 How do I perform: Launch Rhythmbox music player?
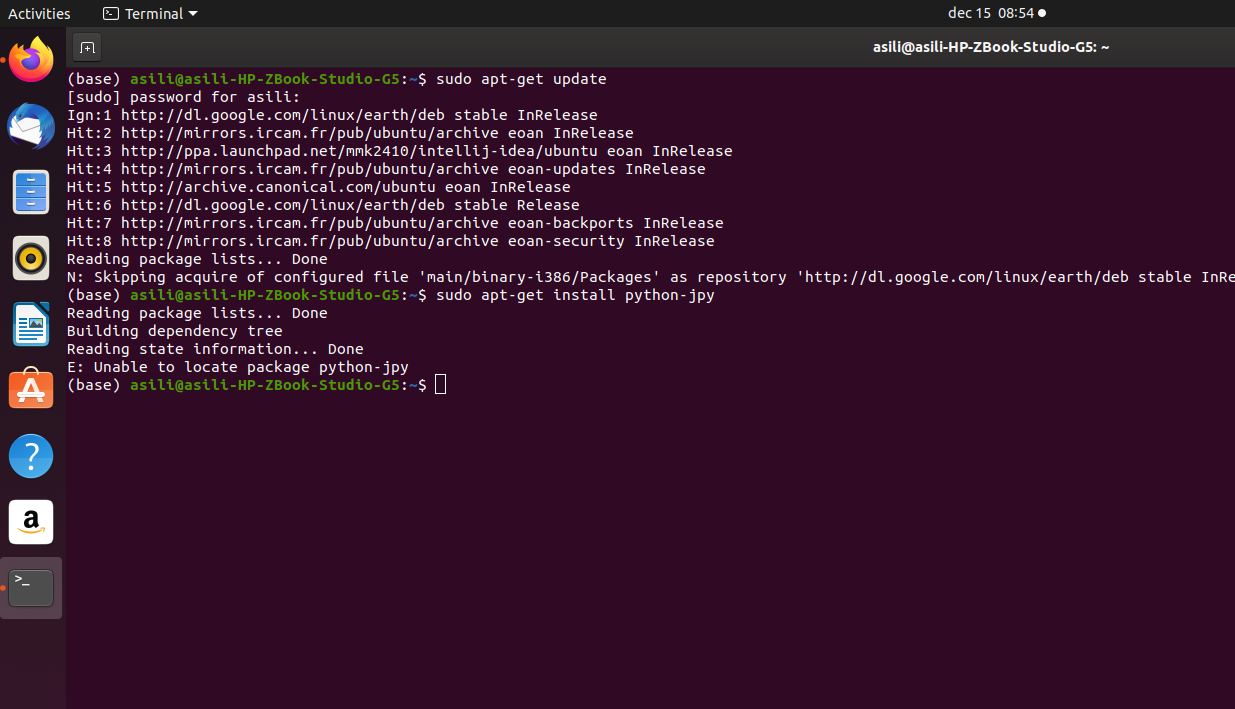(x=32, y=258)
